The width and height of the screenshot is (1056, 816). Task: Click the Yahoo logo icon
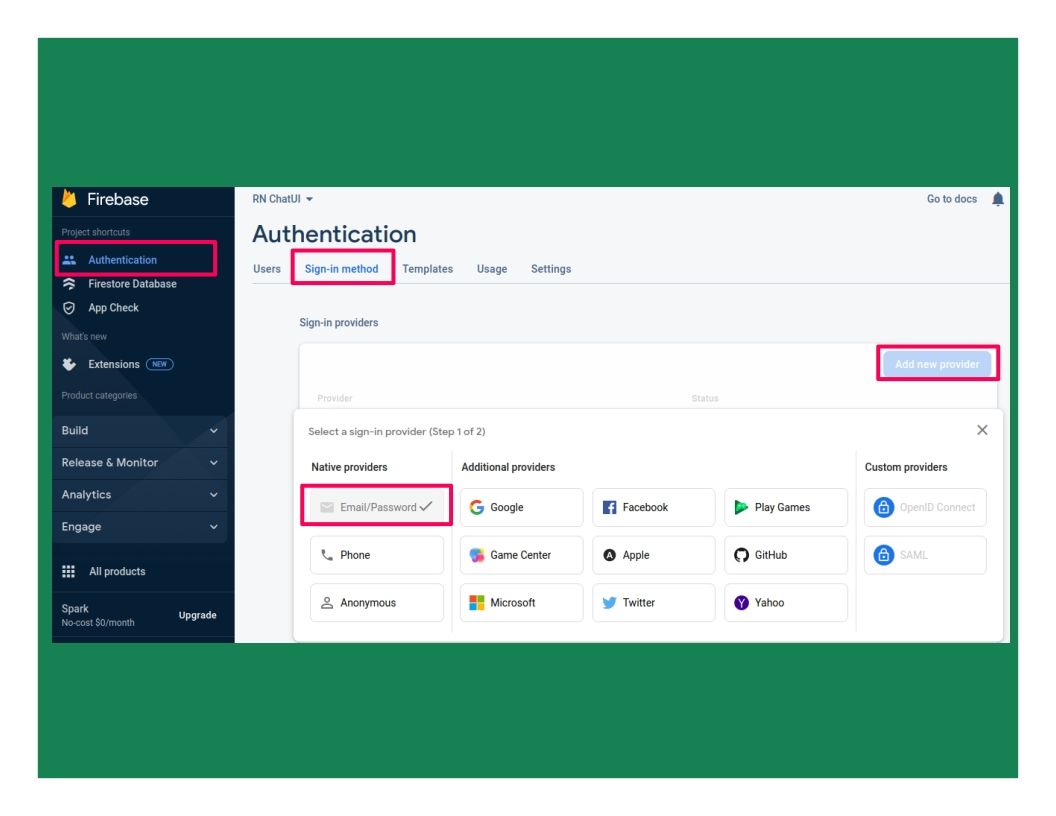tap(741, 603)
